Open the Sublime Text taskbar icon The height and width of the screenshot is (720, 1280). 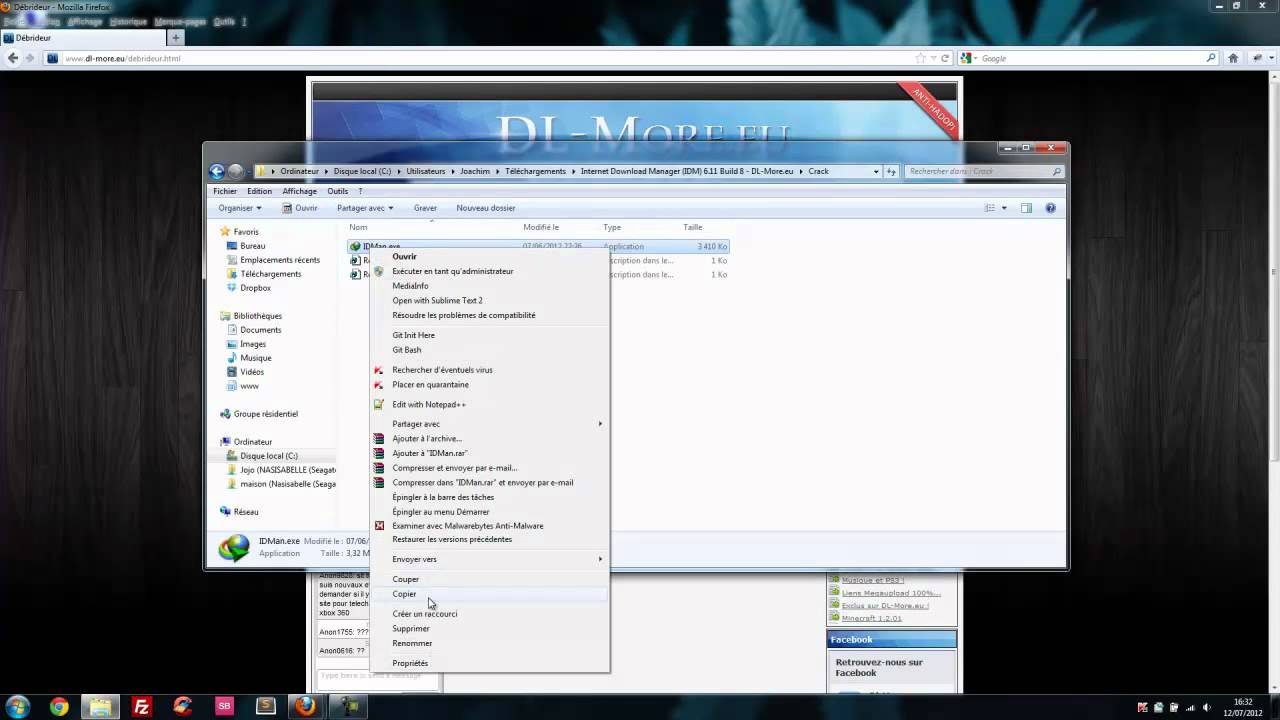point(265,707)
